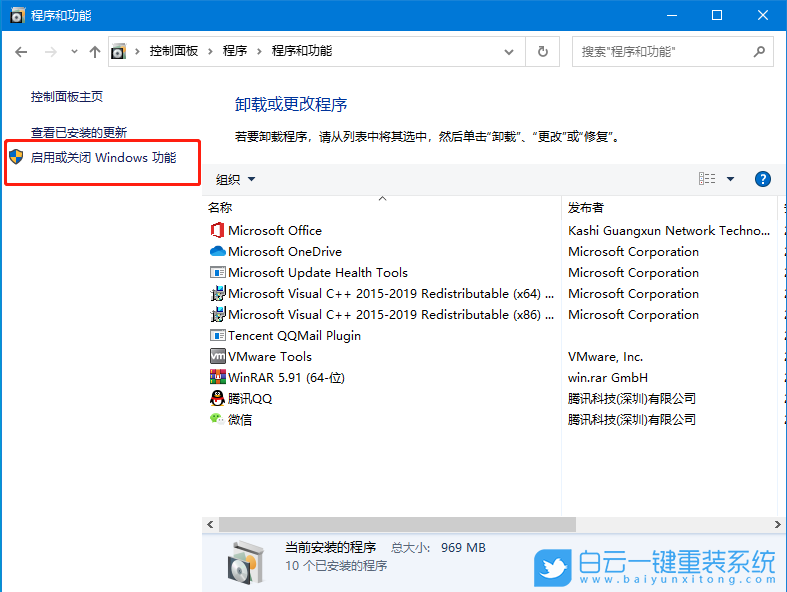Select 控制面板 in the breadcrumb path
The image size is (787, 592).
point(174,51)
